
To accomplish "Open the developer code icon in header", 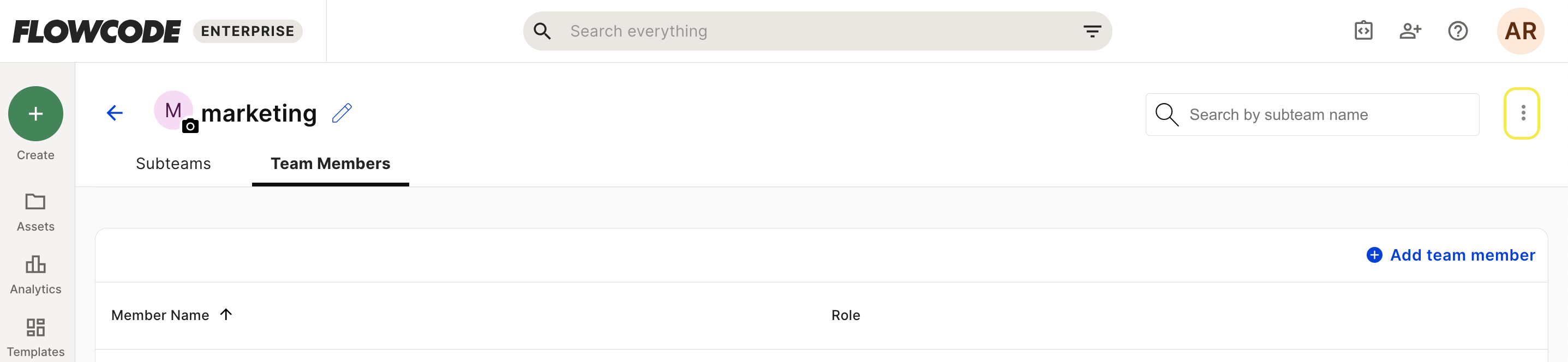I will (x=1363, y=31).
